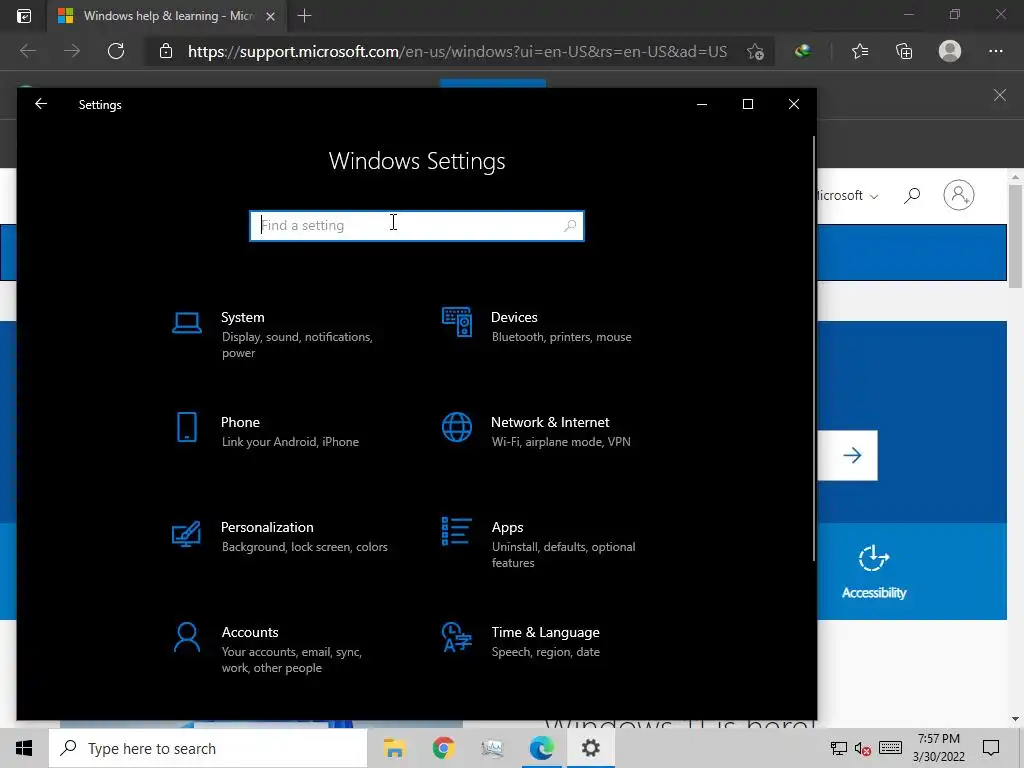Click 'Uninstall, defaults, optional features' description
The image size is (1024, 768).
click(564, 554)
